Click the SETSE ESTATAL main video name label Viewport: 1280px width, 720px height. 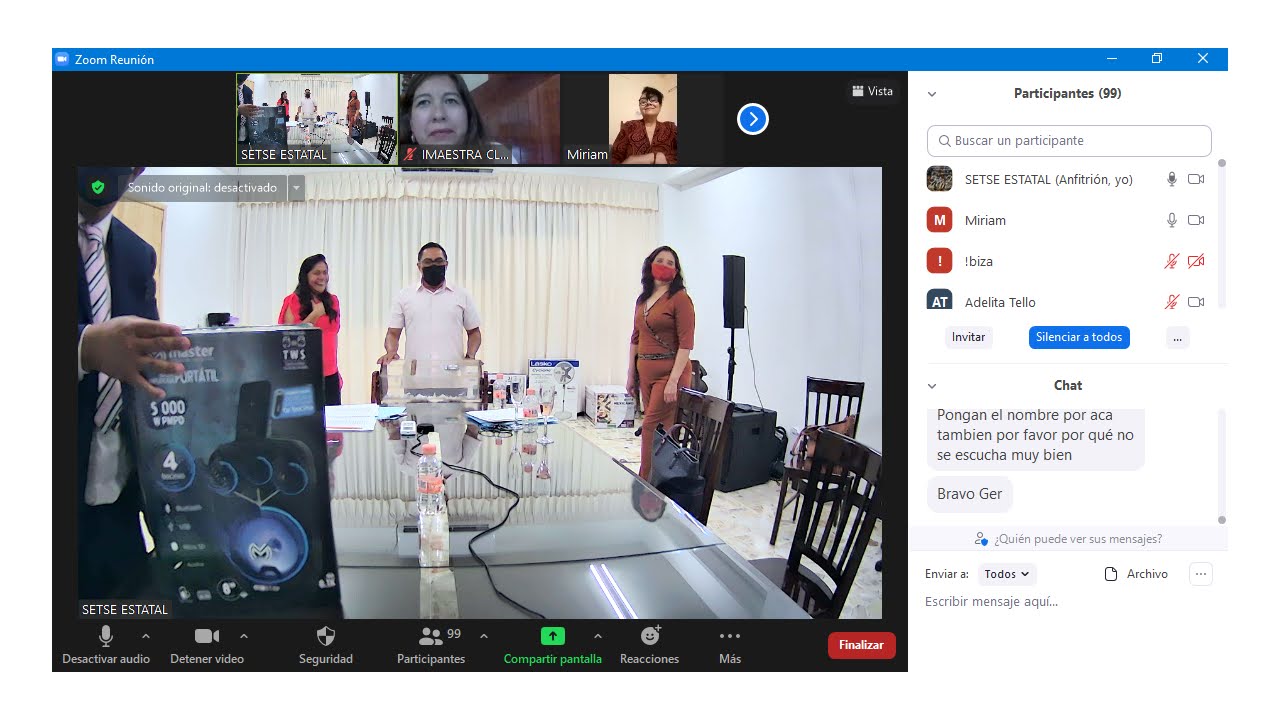(x=125, y=609)
